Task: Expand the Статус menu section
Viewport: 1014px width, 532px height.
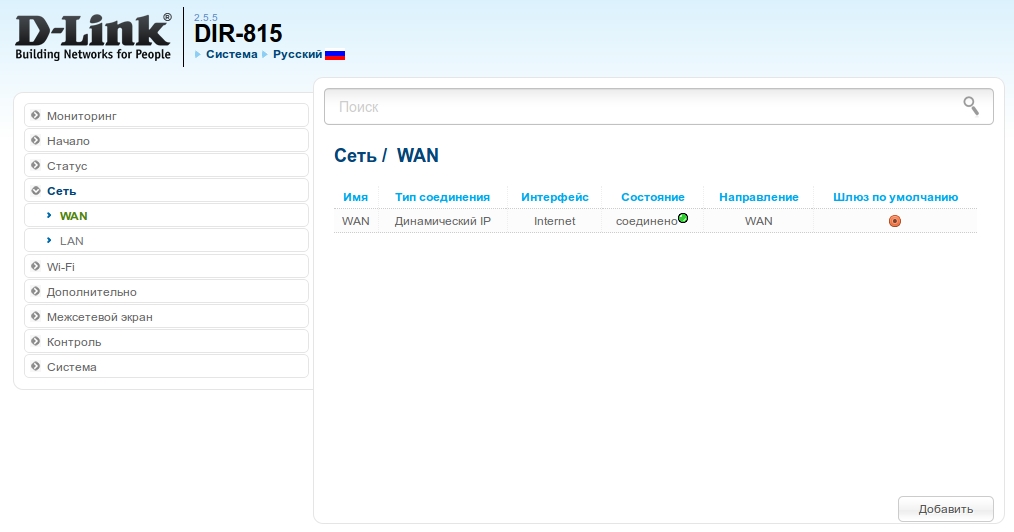Action: [165, 166]
